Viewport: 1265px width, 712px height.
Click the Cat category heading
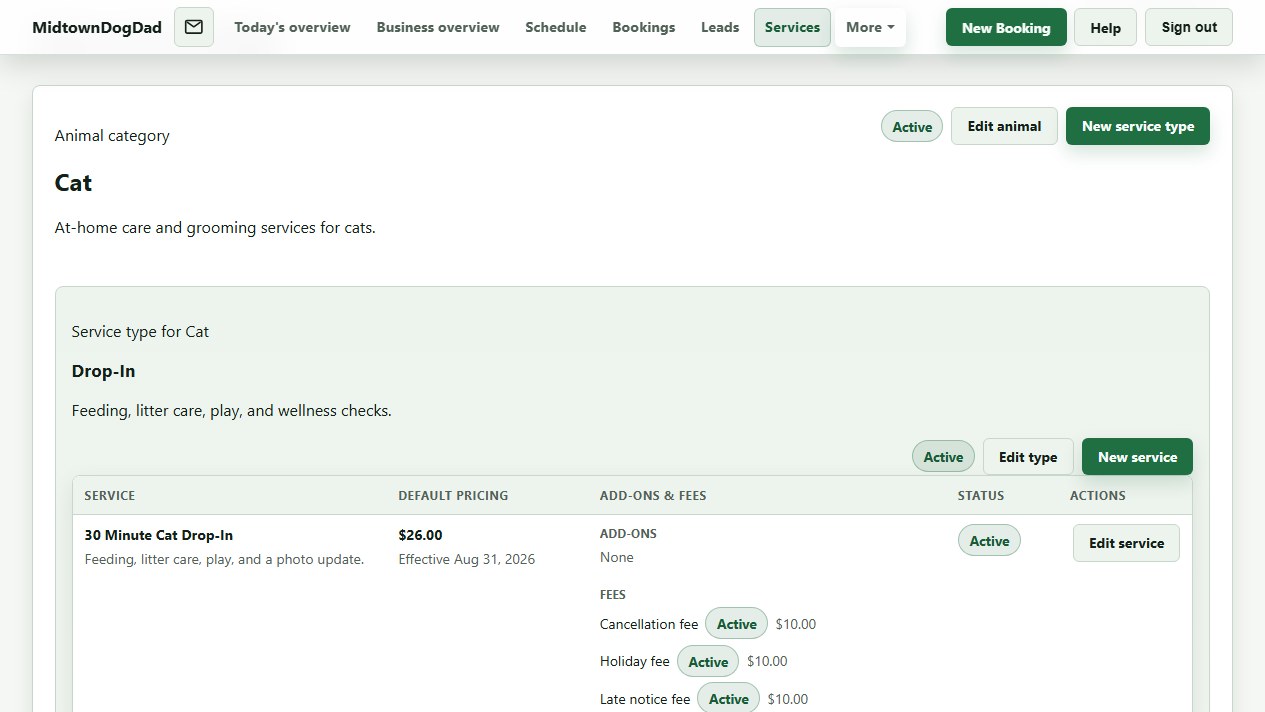point(73,183)
